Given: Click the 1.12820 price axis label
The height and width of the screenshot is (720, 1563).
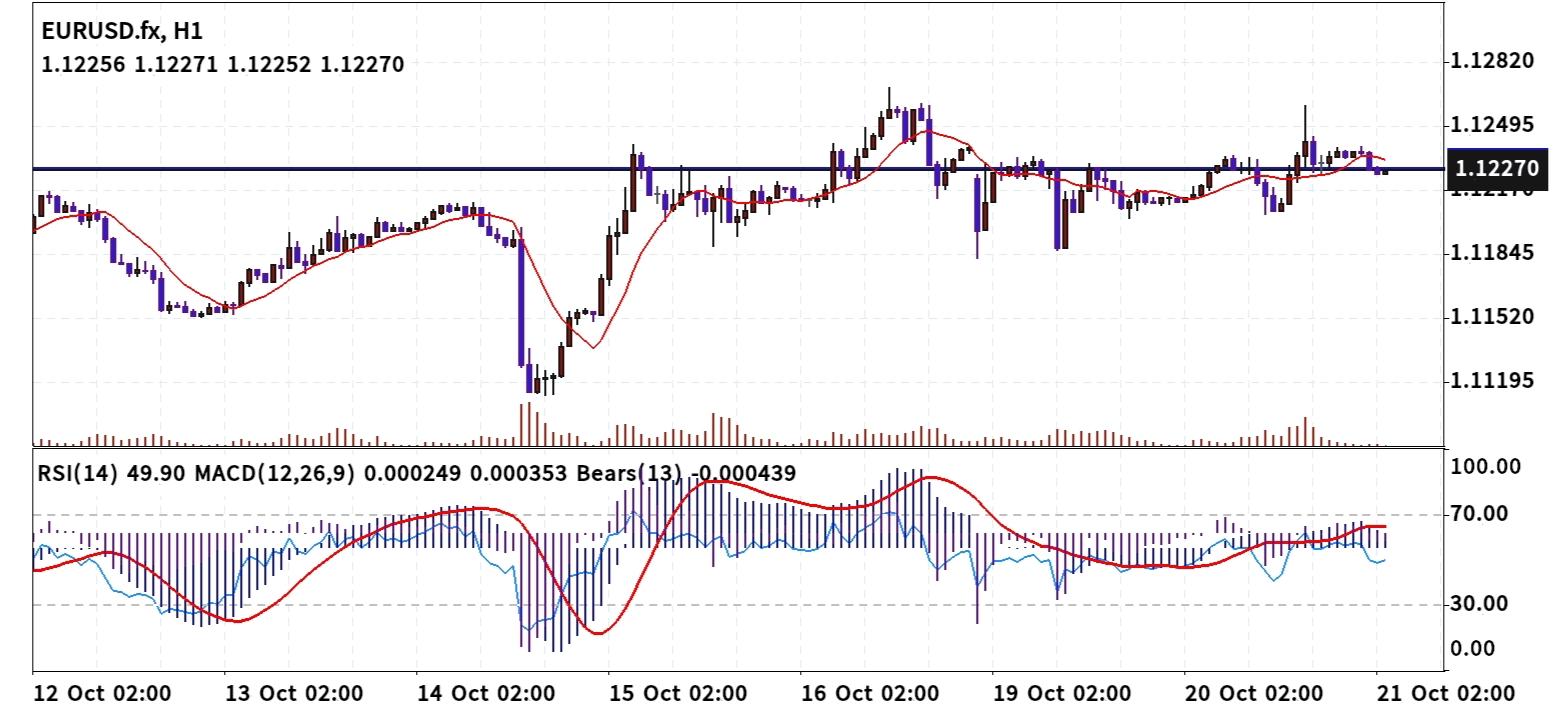Looking at the screenshot, I should pyautogui.click(x=1492, y=61).
